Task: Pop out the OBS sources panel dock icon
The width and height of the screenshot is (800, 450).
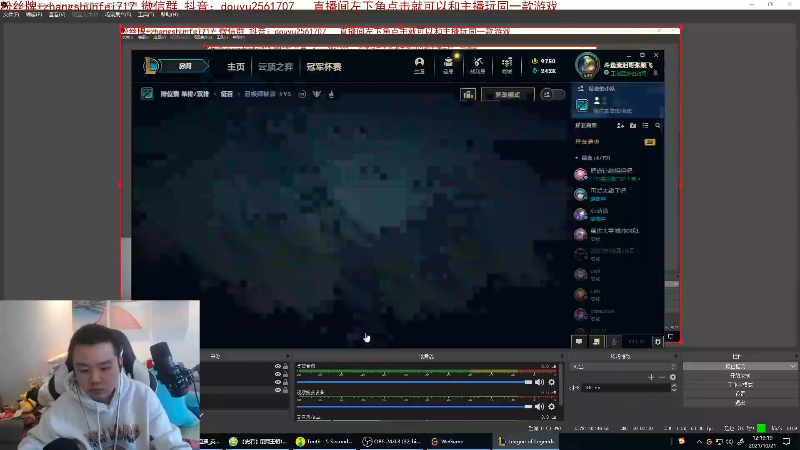Action: 287,356
